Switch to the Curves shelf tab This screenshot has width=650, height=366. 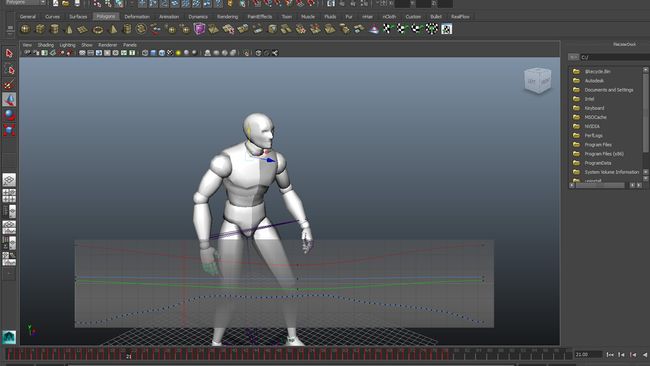(x=52, y=17)
